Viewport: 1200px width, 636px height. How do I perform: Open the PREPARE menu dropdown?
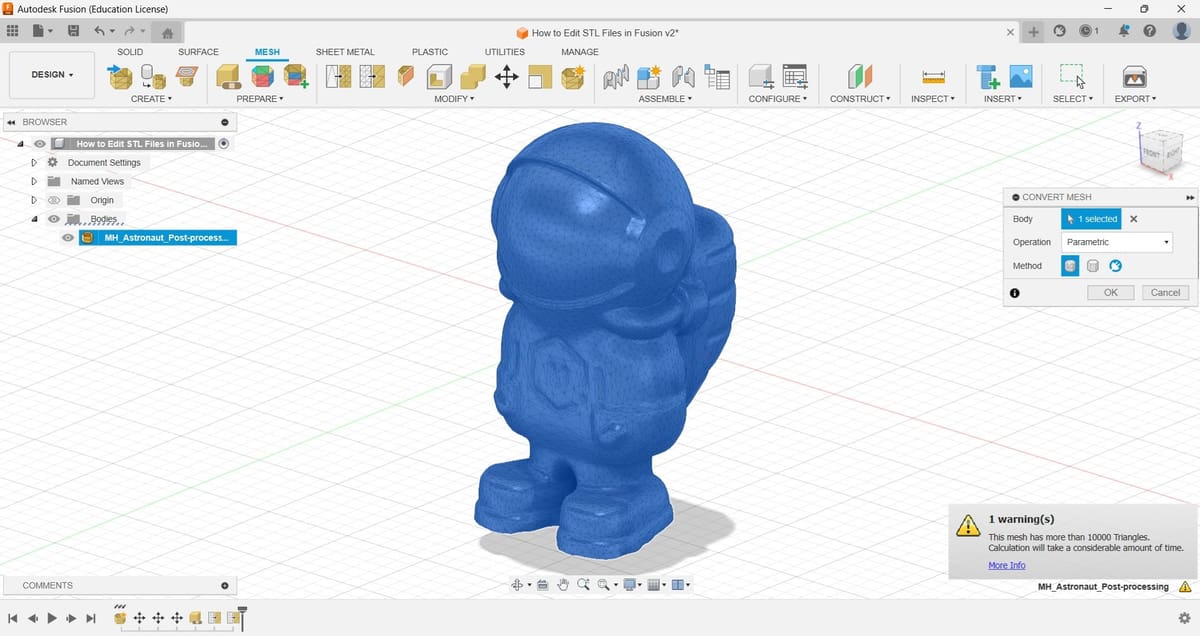260,99
